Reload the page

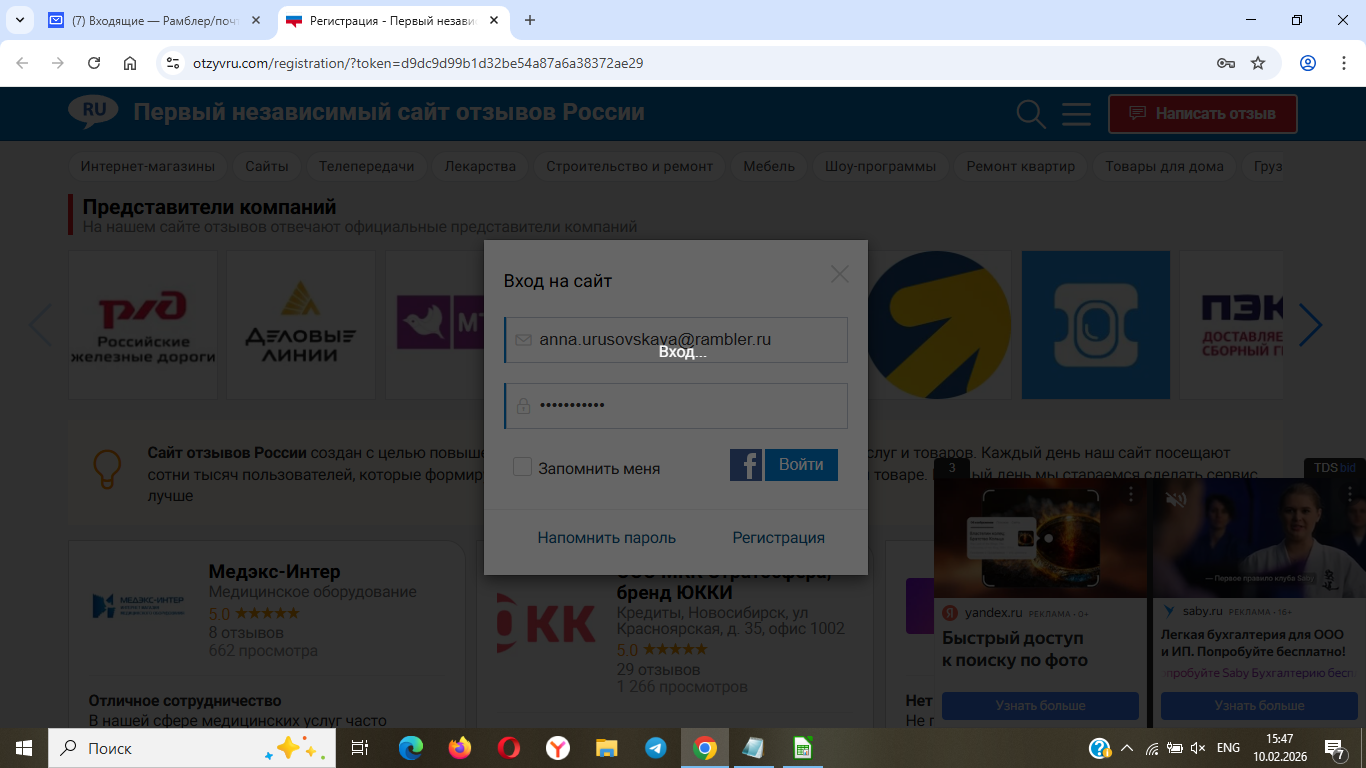[x=94, y=63]
